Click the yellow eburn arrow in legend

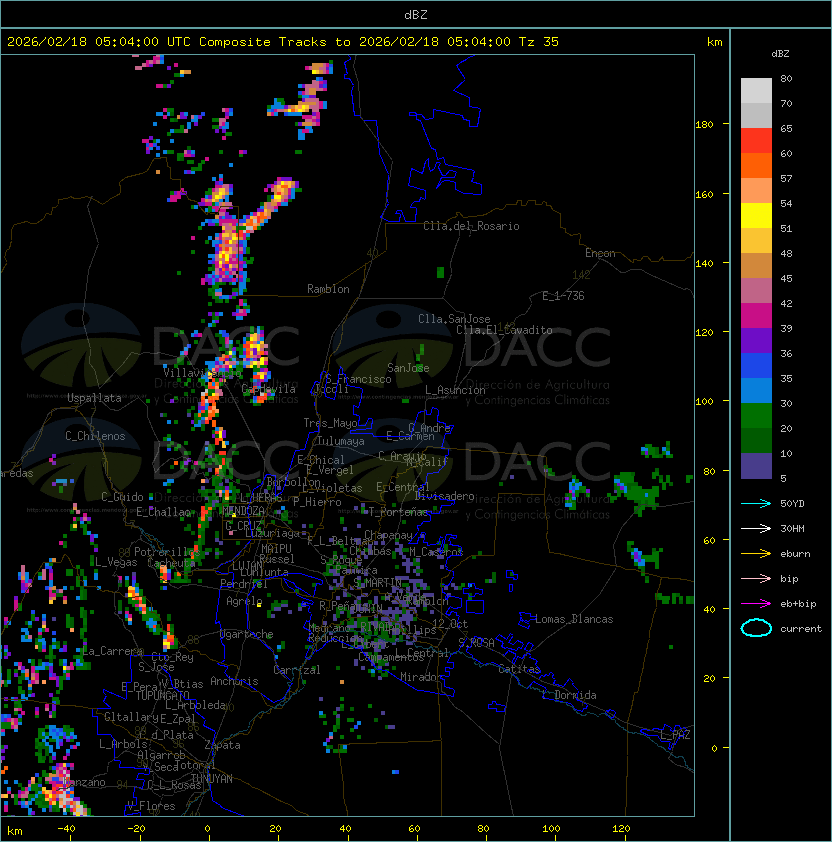point(756,554)
